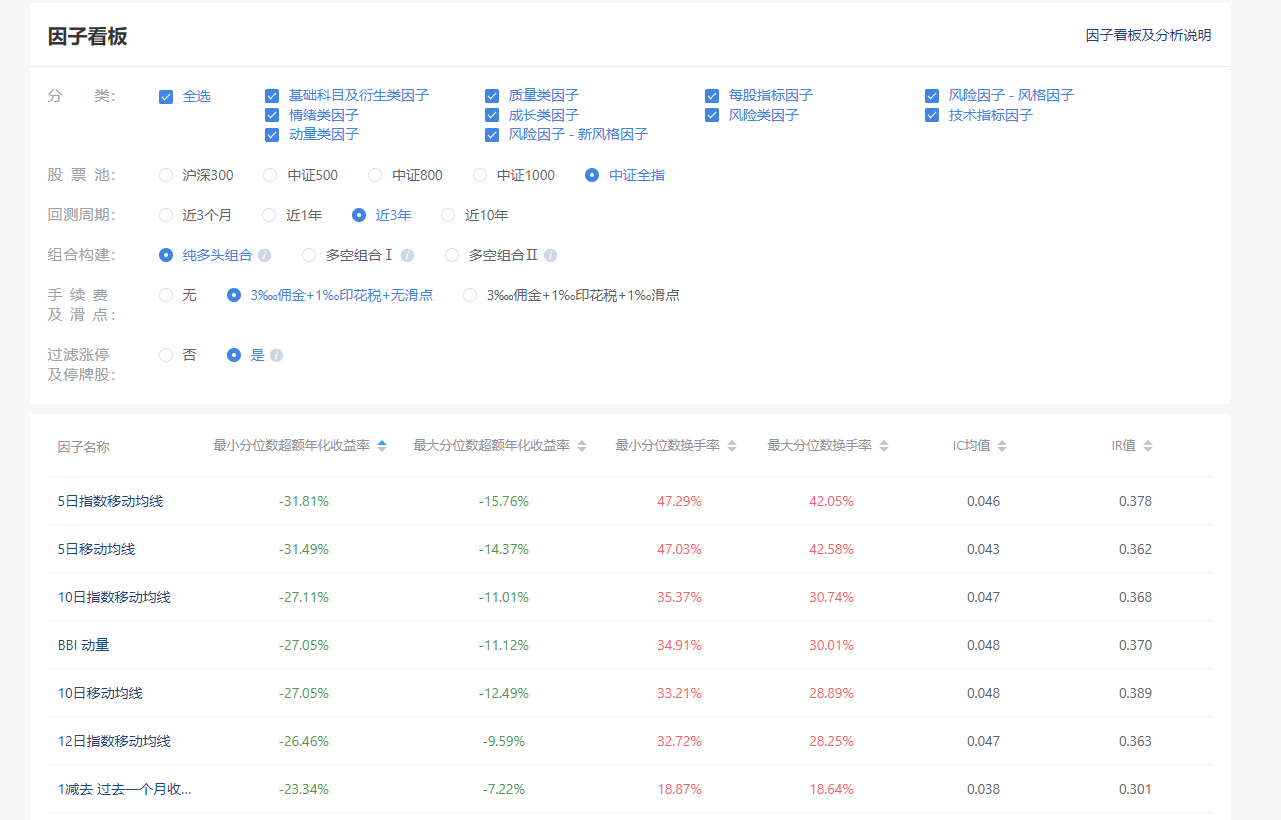Select 否 for filtering limit-up stocks
The width and height of the screenshot is (1281, 820).
tap(166, 355)
